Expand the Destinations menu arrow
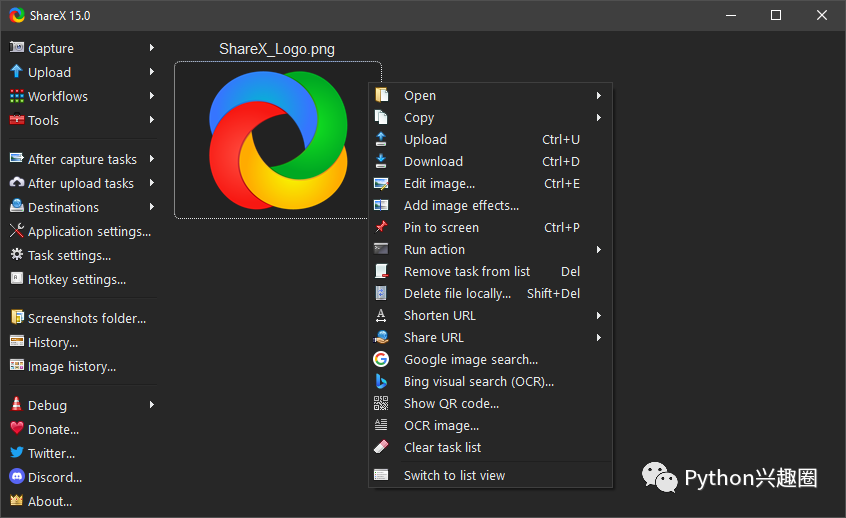 pos(152,207)
